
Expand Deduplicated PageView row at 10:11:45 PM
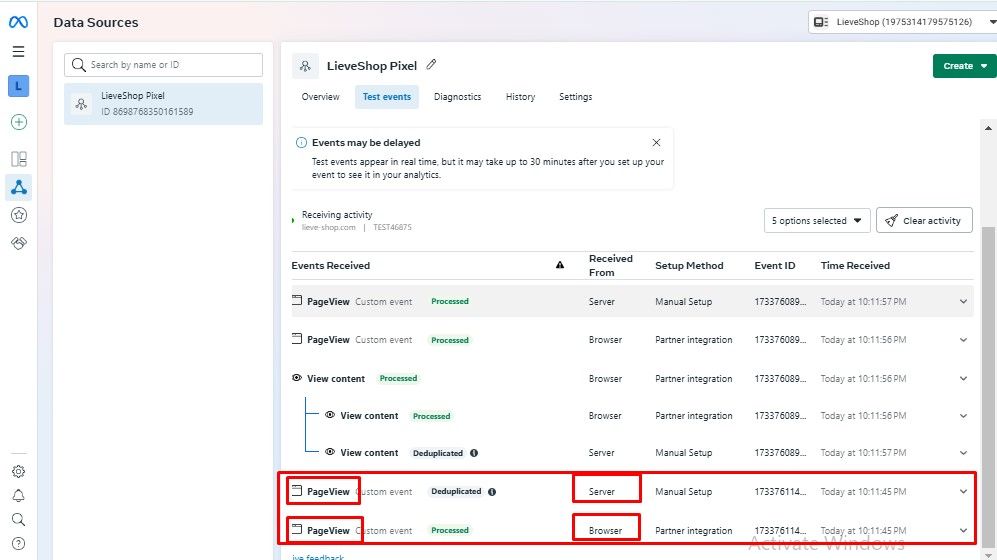tap(963, 491)
